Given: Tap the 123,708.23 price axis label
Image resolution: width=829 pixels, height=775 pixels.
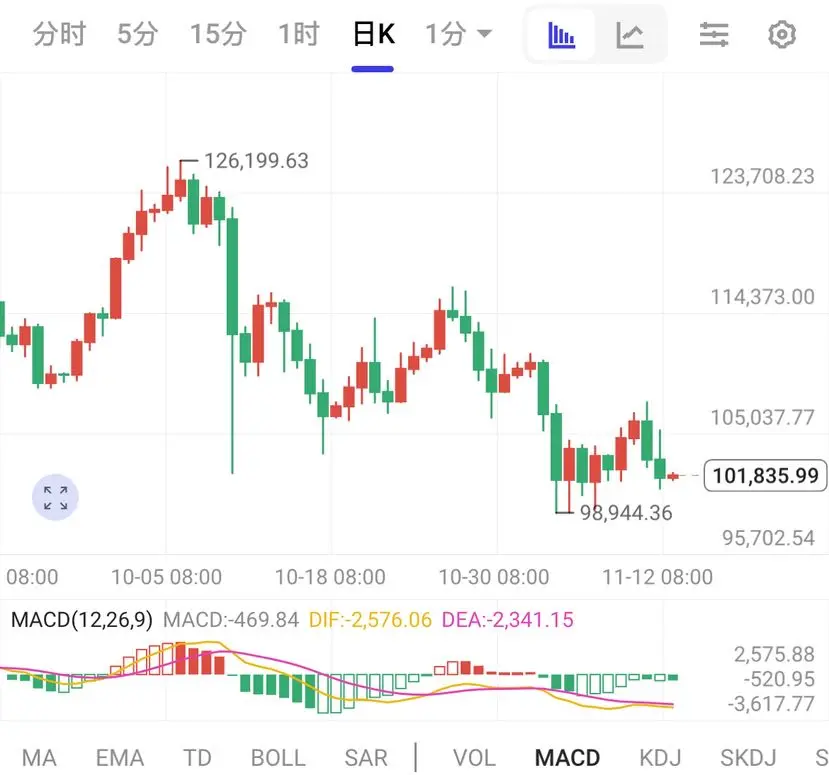Looking at the screenshot, I should coord(762,177).
